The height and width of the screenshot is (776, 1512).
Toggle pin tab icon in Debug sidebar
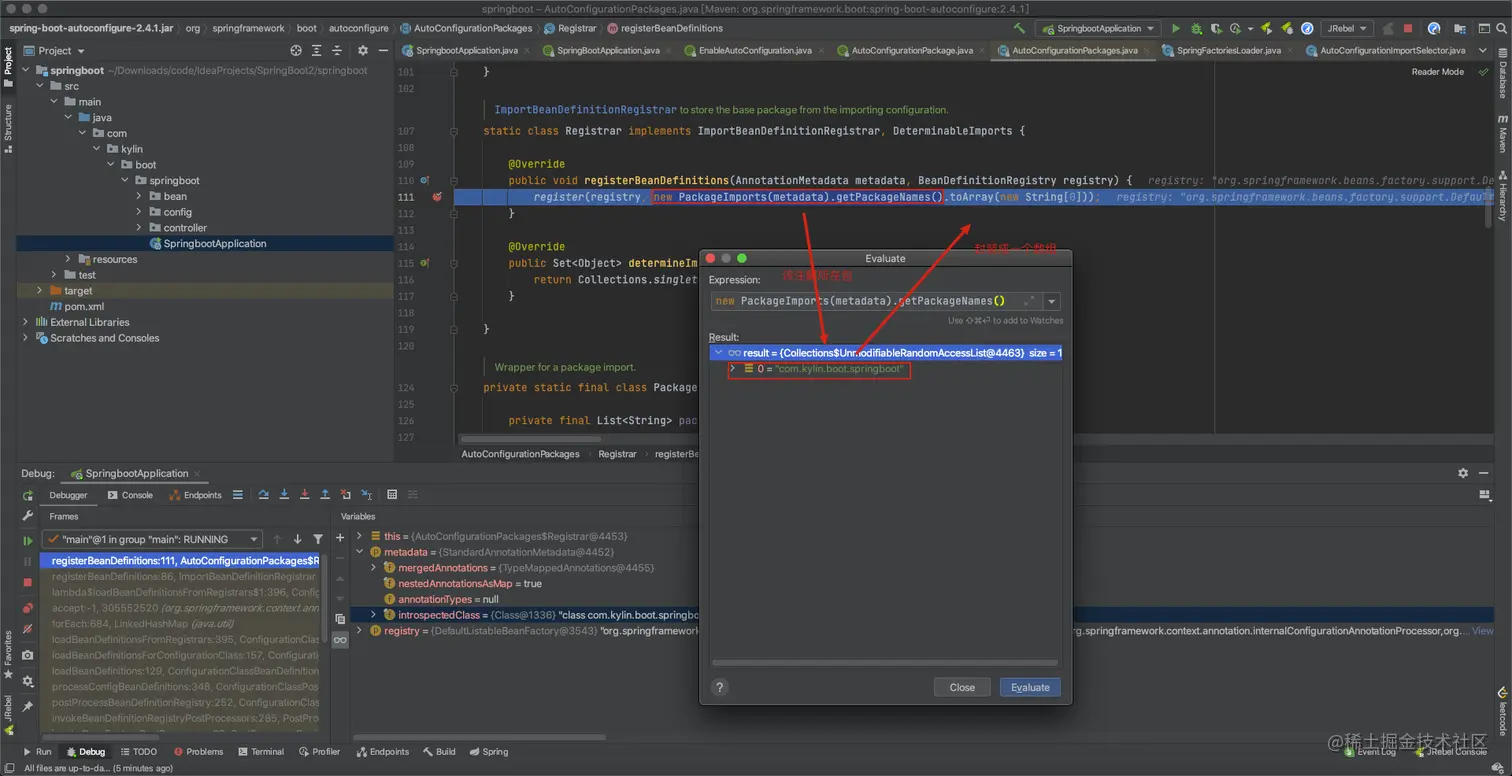point(28,706)
